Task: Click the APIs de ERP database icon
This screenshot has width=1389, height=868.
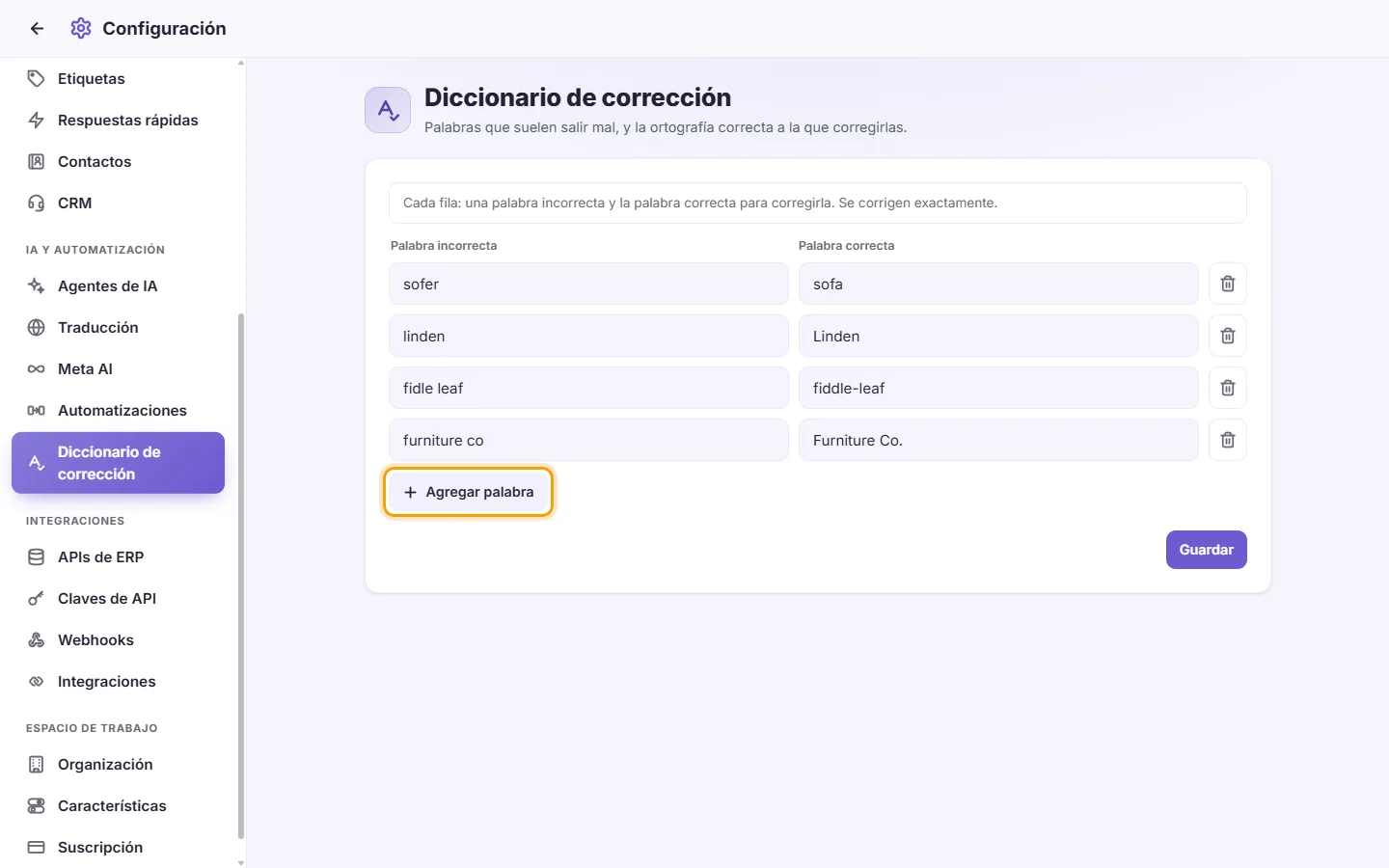Action: [37, 557]
